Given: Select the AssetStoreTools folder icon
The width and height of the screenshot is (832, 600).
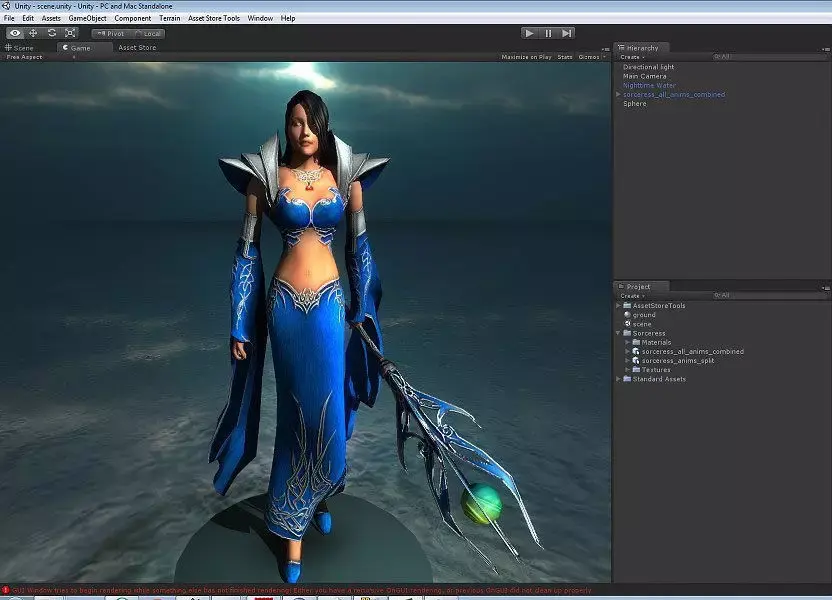Looking at the screenshot, I should (627, 306).
